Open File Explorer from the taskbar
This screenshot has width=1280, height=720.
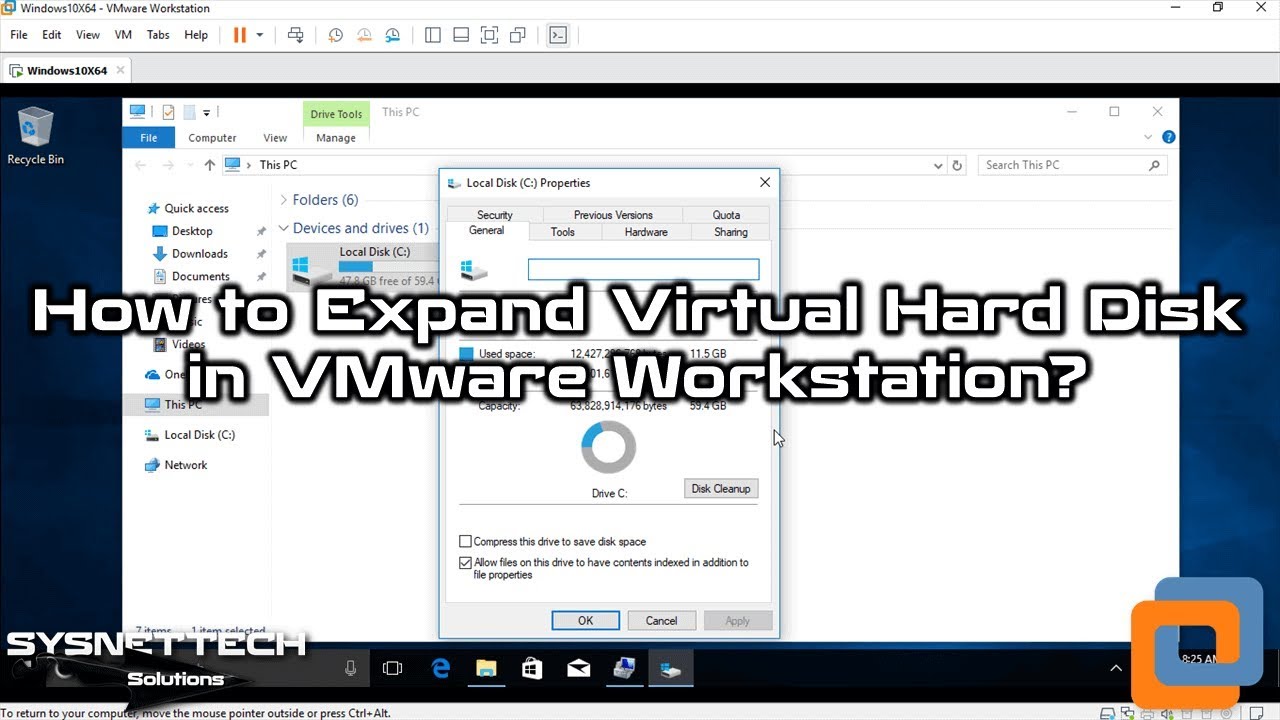pos(486,668)
